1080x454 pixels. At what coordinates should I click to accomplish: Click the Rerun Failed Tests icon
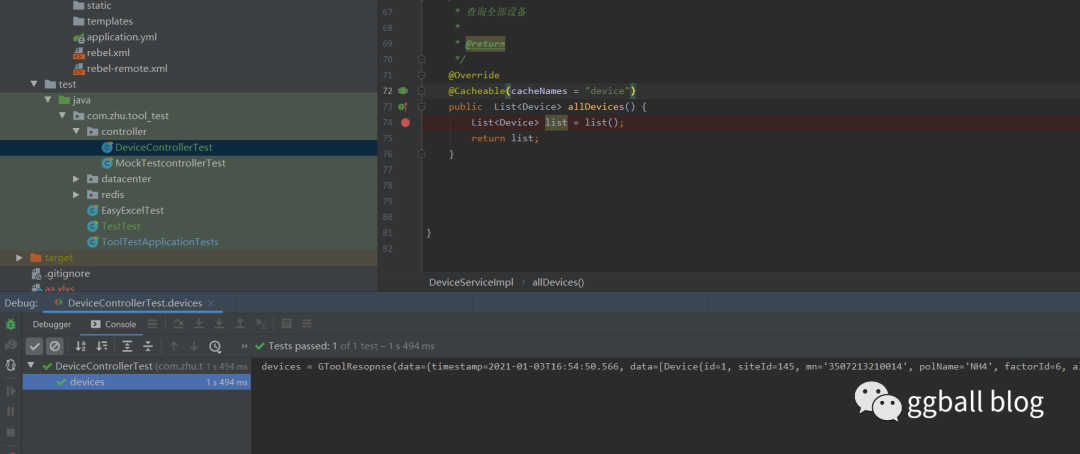tap(10, 344)
